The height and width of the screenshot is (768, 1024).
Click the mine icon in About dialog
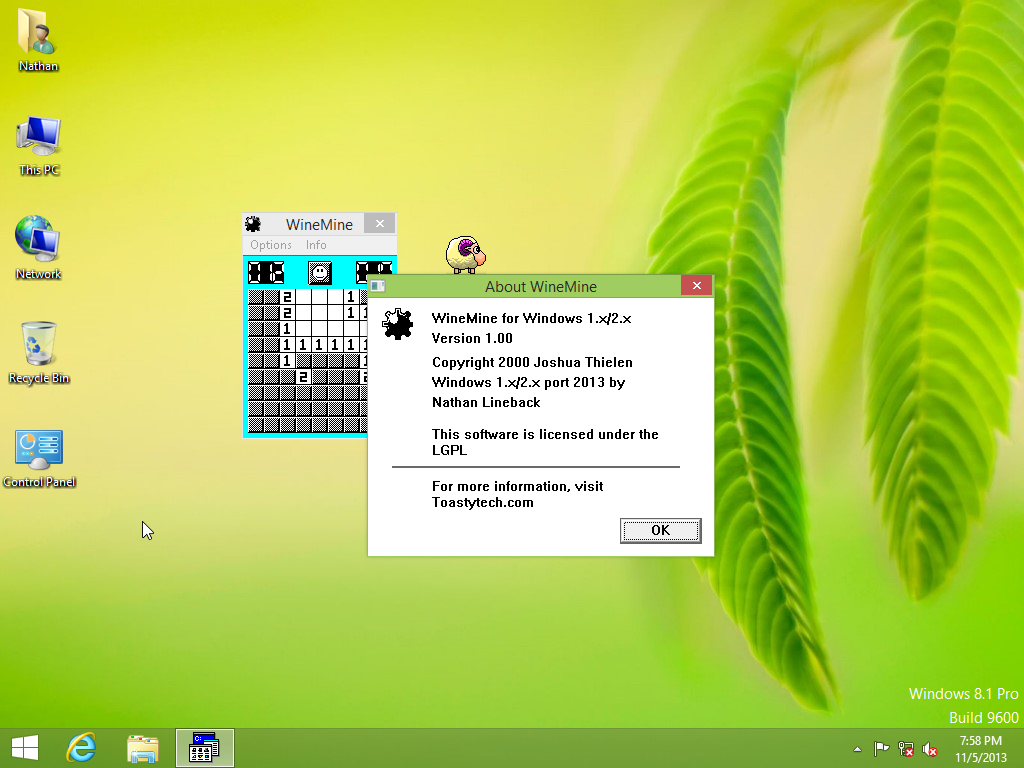click(x=397, y=325)
